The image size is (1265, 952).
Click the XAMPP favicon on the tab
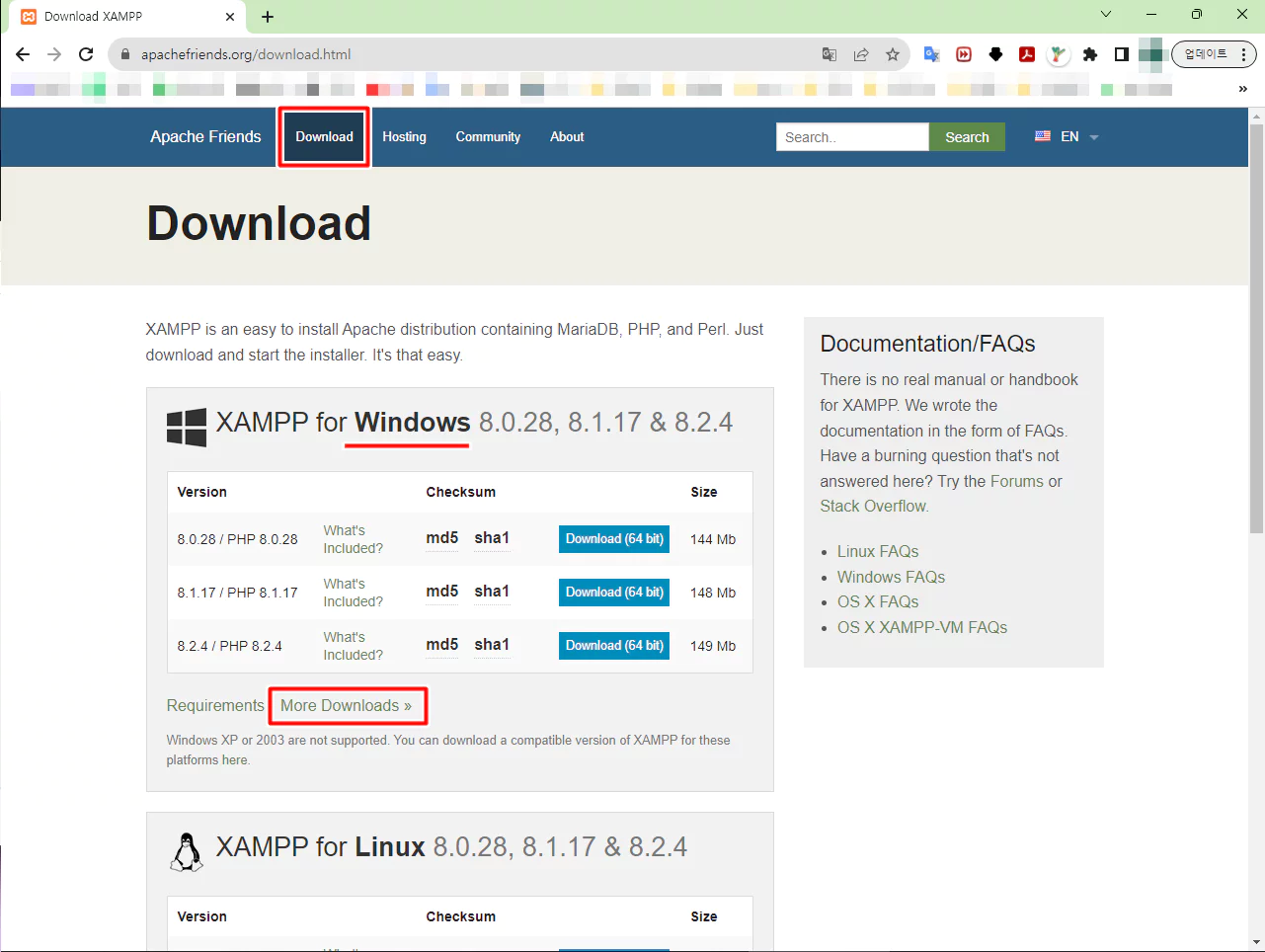pos(29,17)
